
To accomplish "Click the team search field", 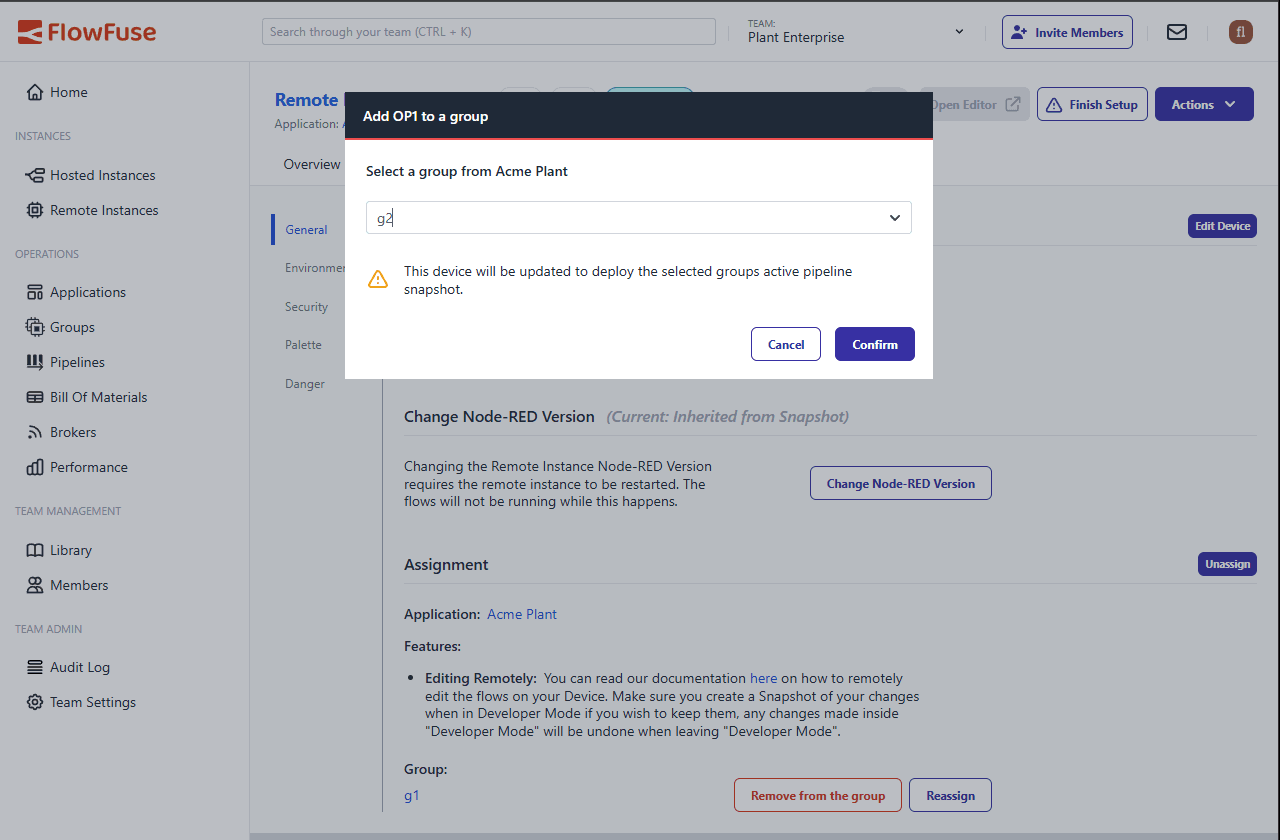I will point(488,31).
